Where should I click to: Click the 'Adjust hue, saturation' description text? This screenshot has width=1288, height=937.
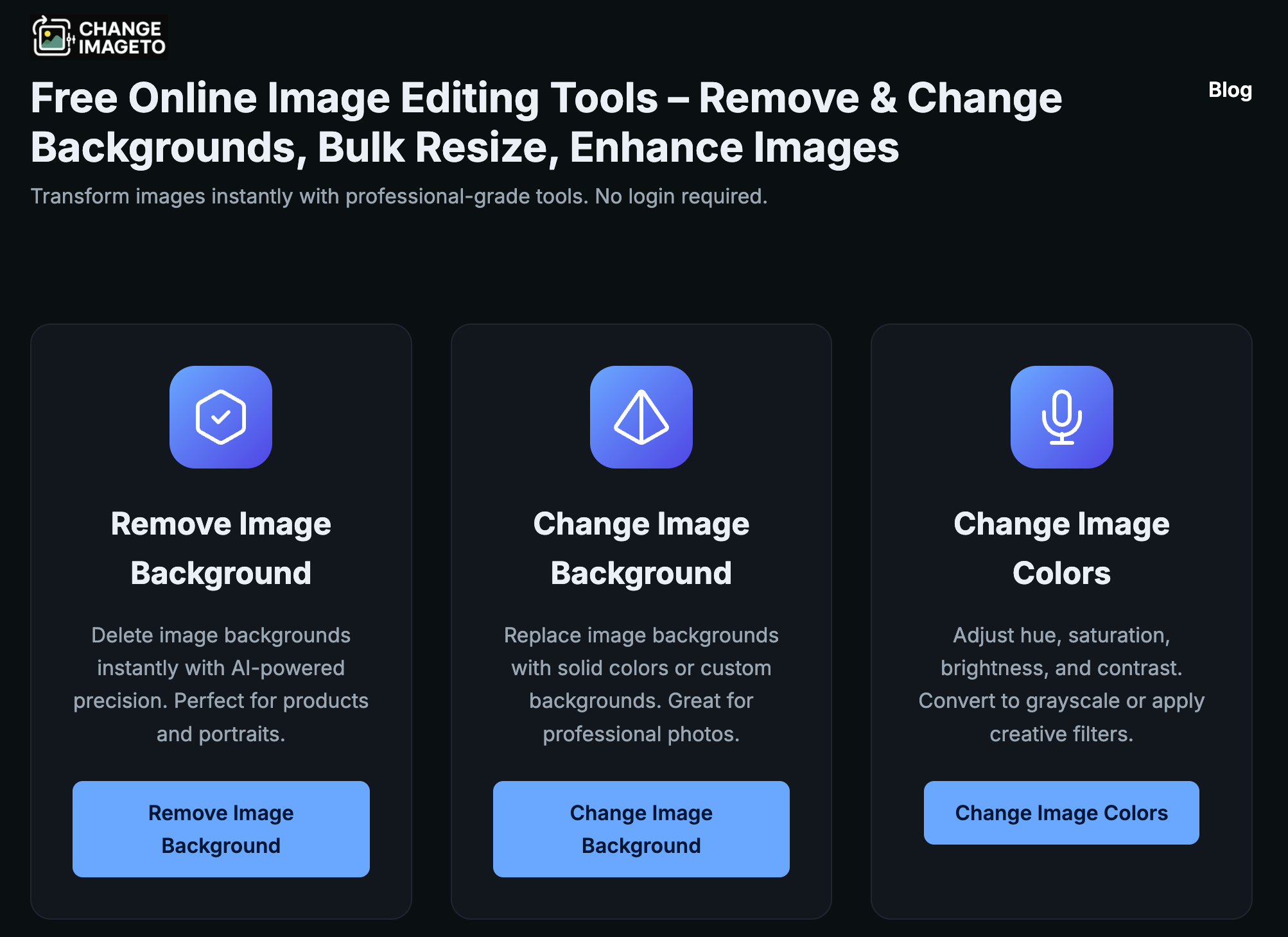(1061, 683)
